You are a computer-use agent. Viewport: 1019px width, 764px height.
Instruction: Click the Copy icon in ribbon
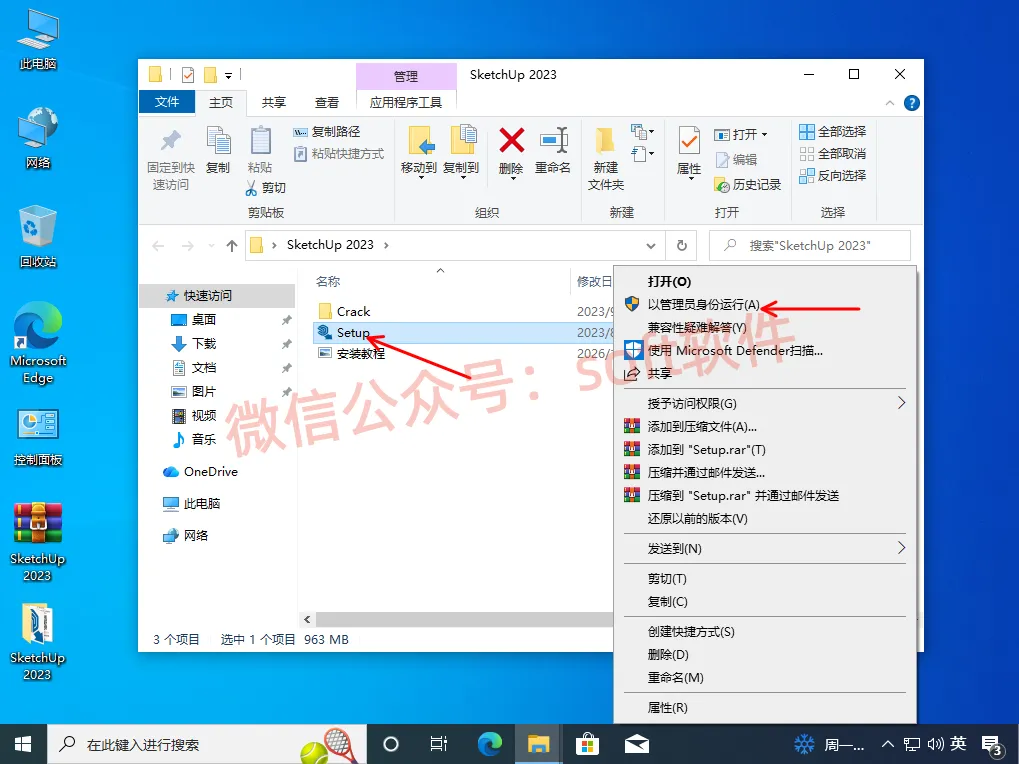(x=218, y=141)
